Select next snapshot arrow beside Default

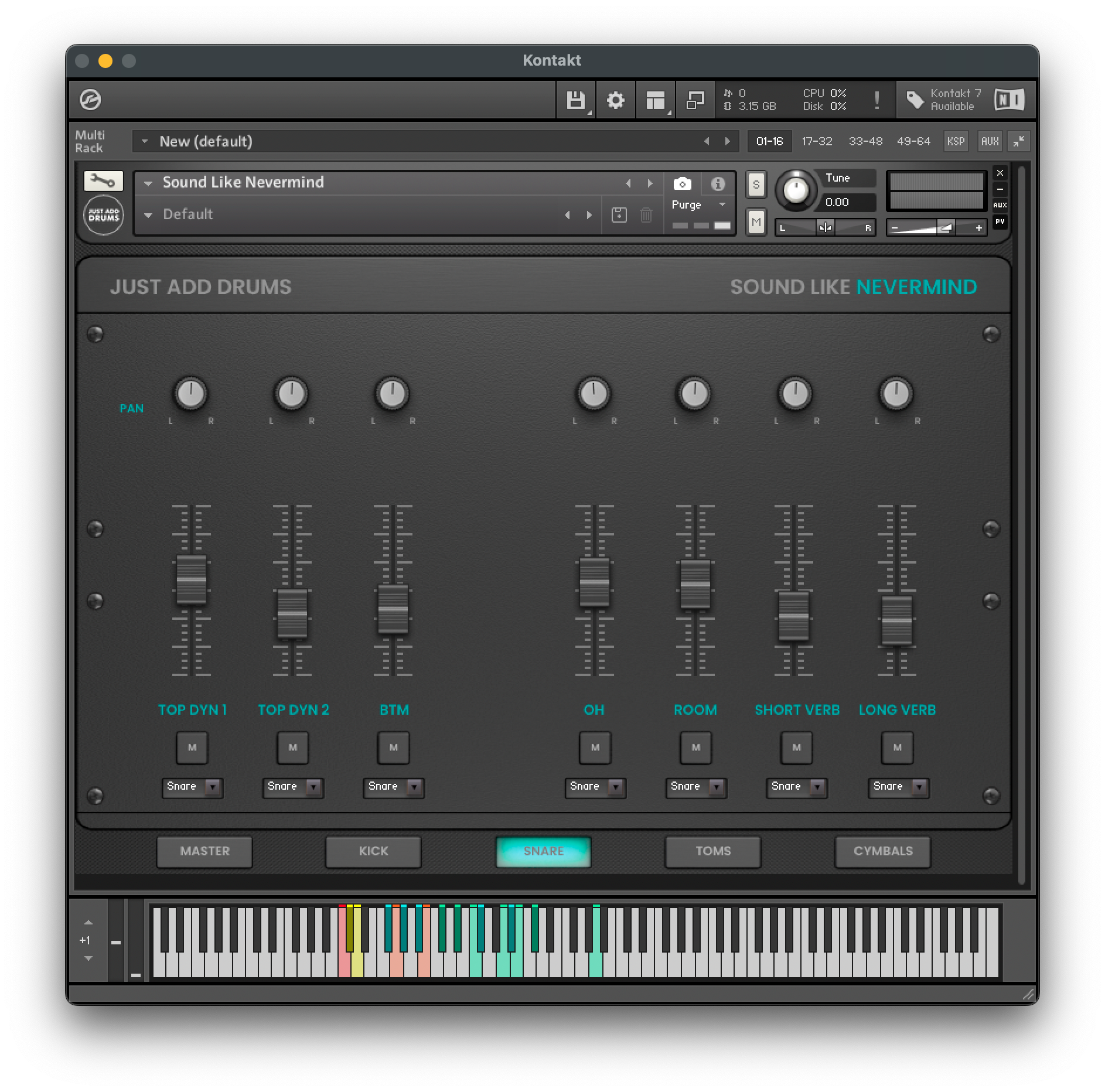(589, 215)
